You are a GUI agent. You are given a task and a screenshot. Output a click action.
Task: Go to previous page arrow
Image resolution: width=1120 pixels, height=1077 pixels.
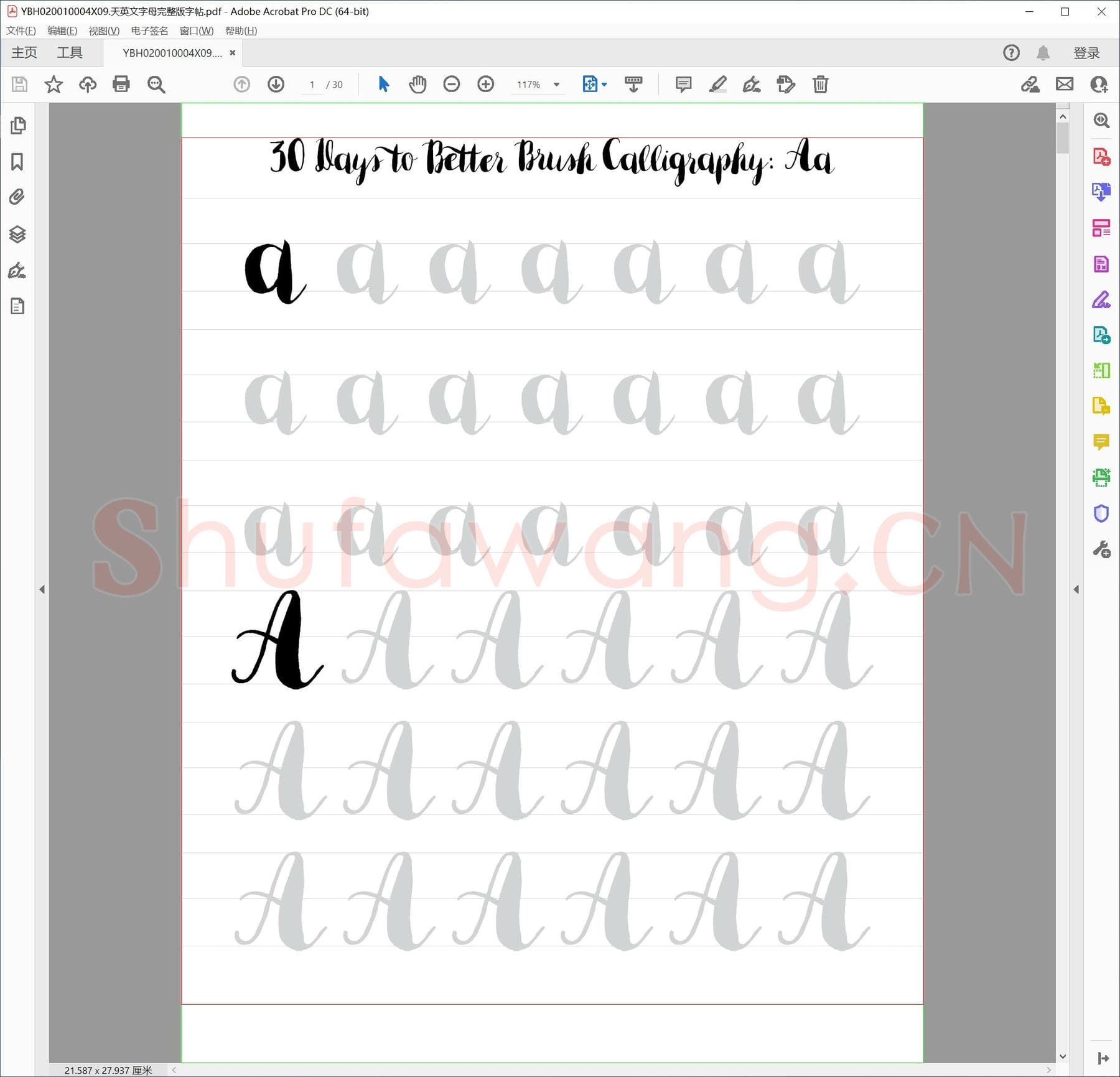click(x=241, y=84)
